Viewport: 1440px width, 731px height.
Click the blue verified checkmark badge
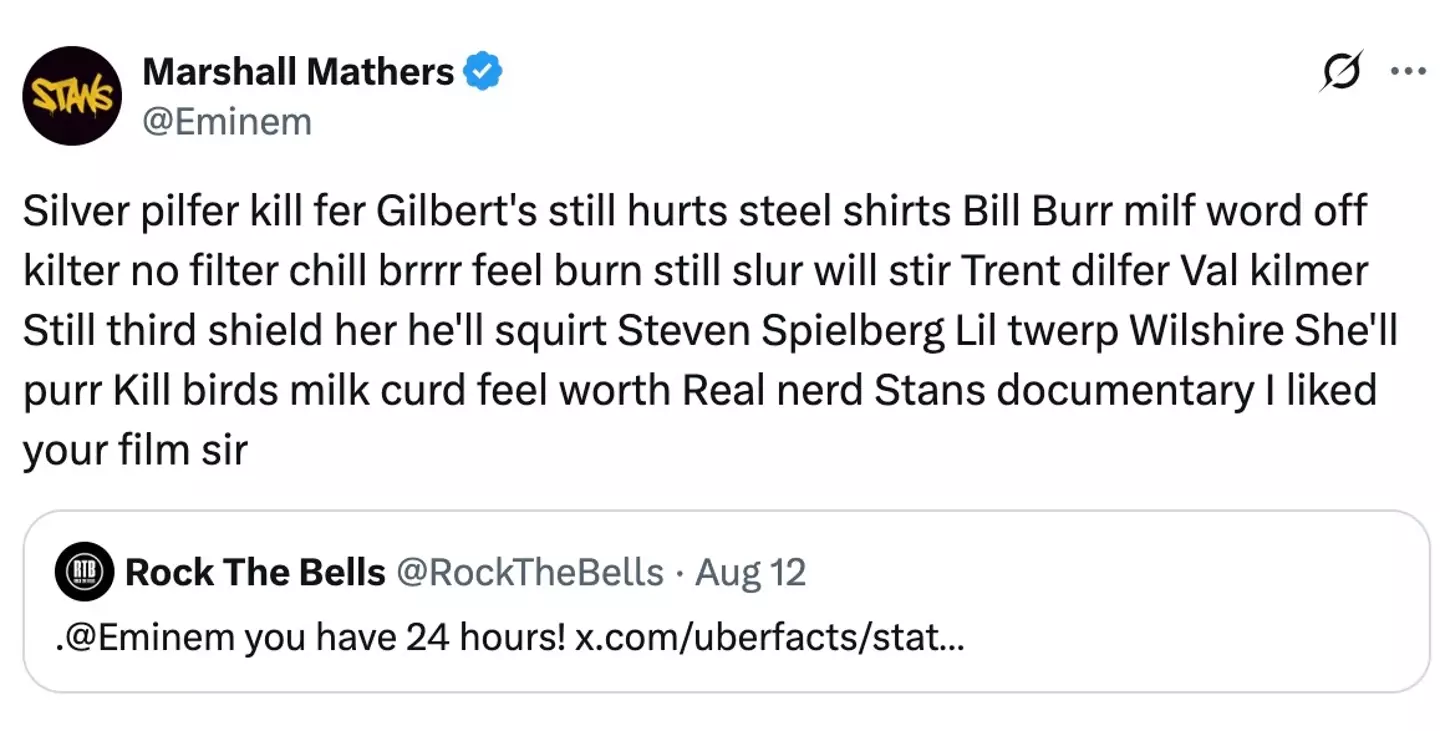point(483,72)
